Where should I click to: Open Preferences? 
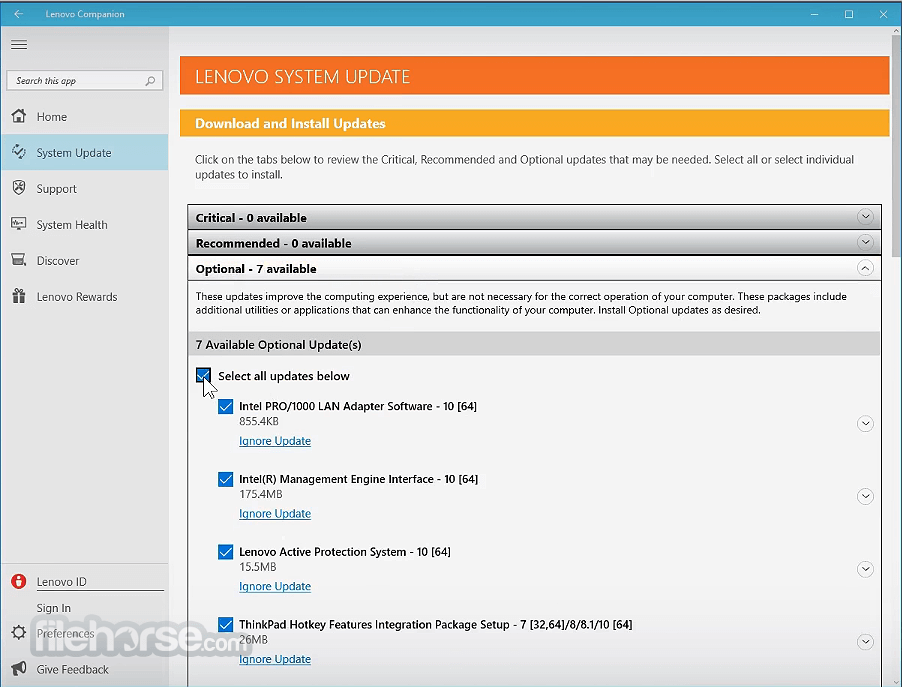[65, 633]
